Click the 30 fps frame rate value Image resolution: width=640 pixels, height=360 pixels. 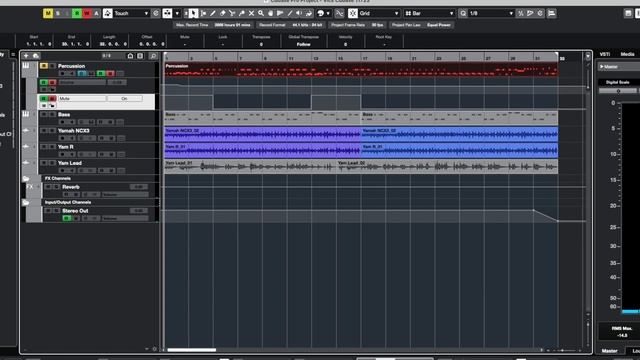pyautogui.click(x=378, y=25)
